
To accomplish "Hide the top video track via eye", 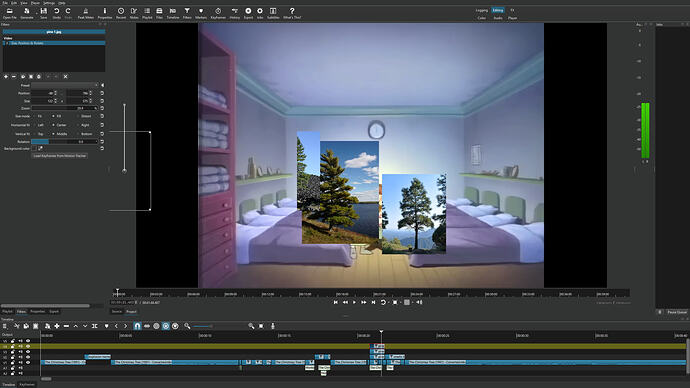I will coord(28,341).
